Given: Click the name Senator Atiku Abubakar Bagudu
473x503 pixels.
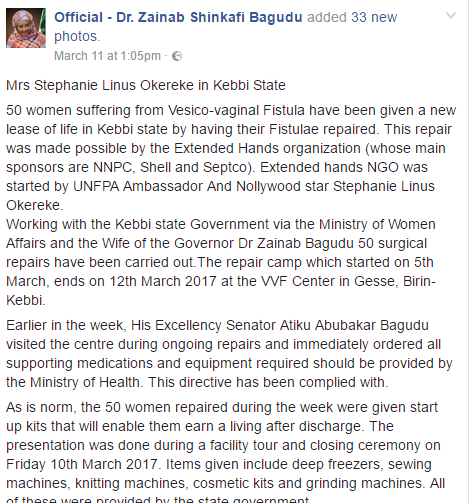Looking at the screenshot, I should (x=327, y=325).
